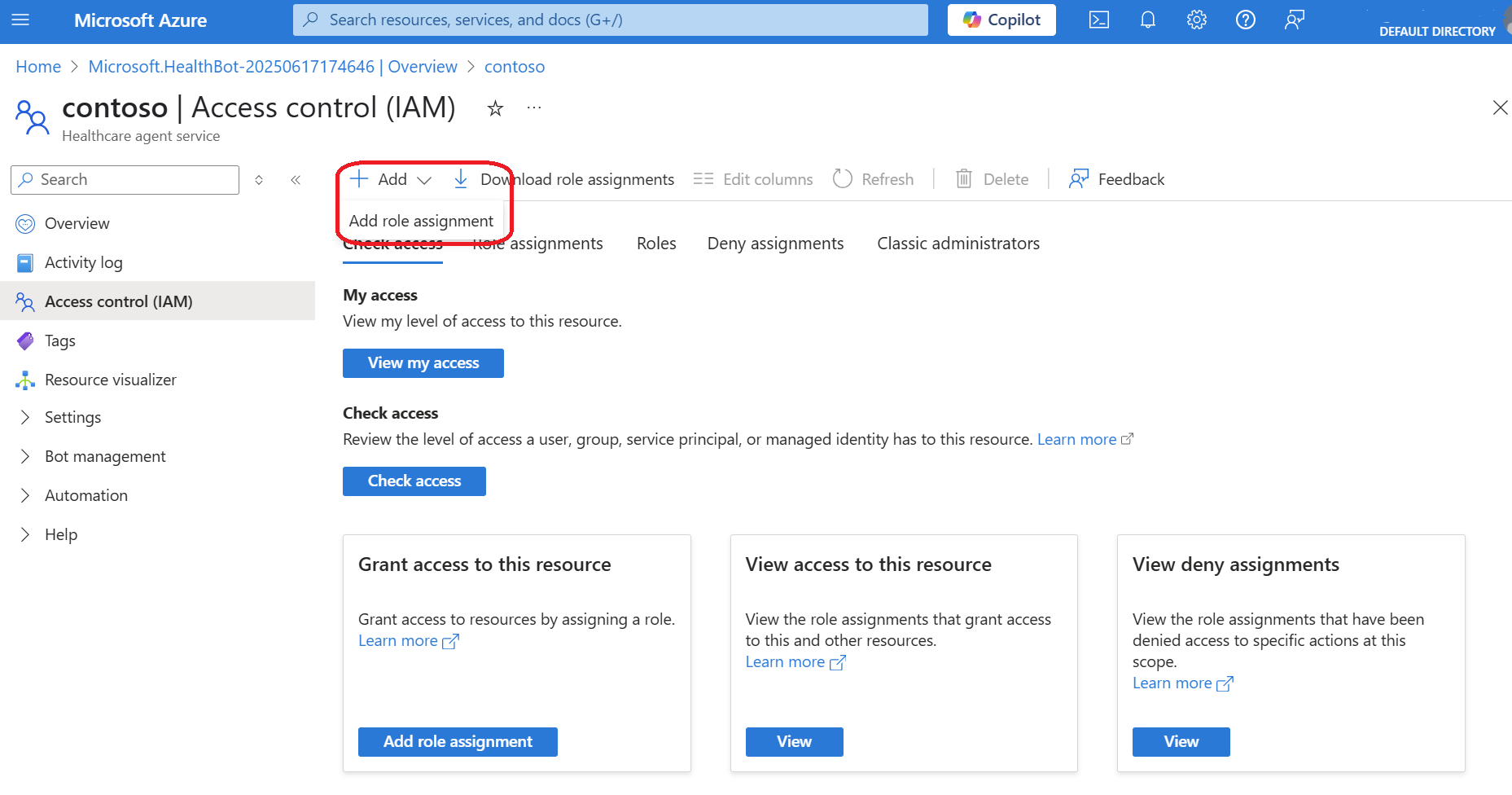The width and height of the screenshot is (1512, 795).
Task: Open Copilot from the top bar
Action: pyautogui.click(x=1001, y=20)
